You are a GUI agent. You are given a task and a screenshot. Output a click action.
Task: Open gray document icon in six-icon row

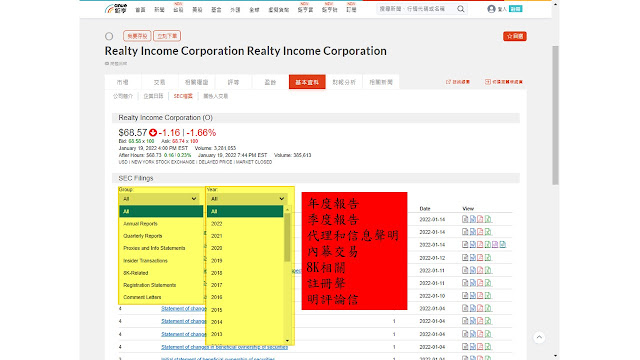click(x=465, y=244)
